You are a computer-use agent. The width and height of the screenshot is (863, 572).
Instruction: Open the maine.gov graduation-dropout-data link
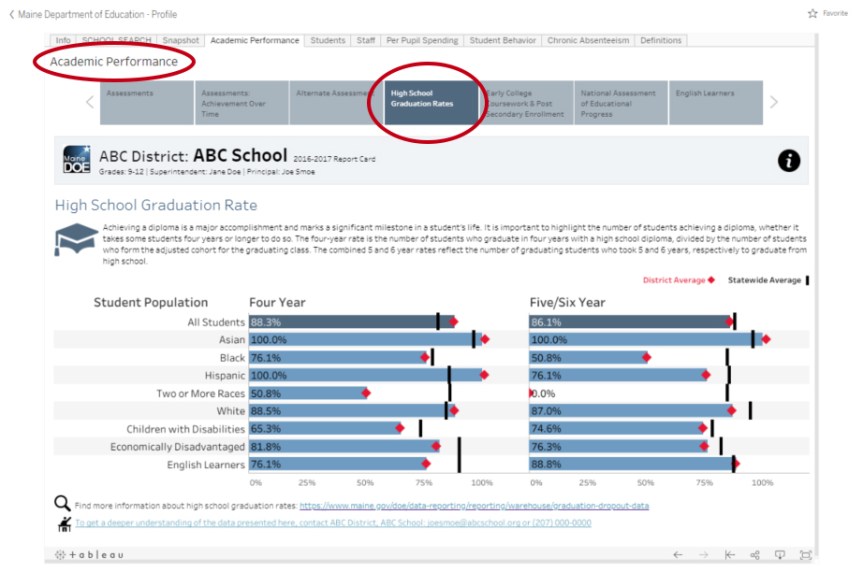tap(473, 506)
